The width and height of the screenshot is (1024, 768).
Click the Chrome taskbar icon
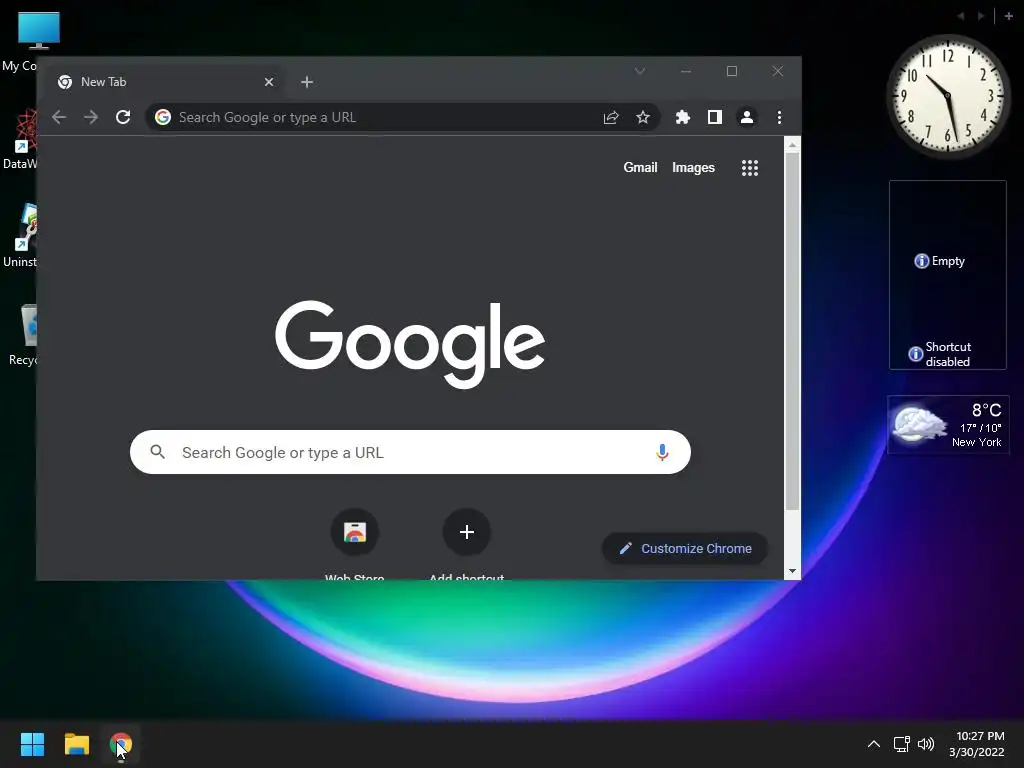click(121, 744)
